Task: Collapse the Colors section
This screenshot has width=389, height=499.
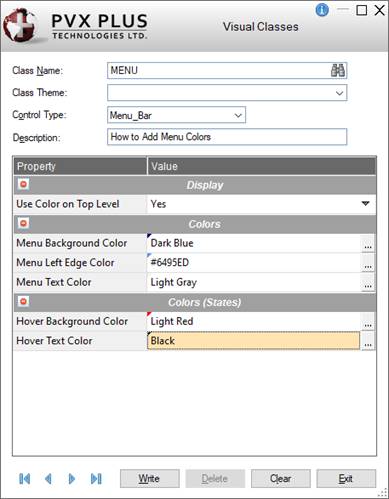Action: coord(23,223)
